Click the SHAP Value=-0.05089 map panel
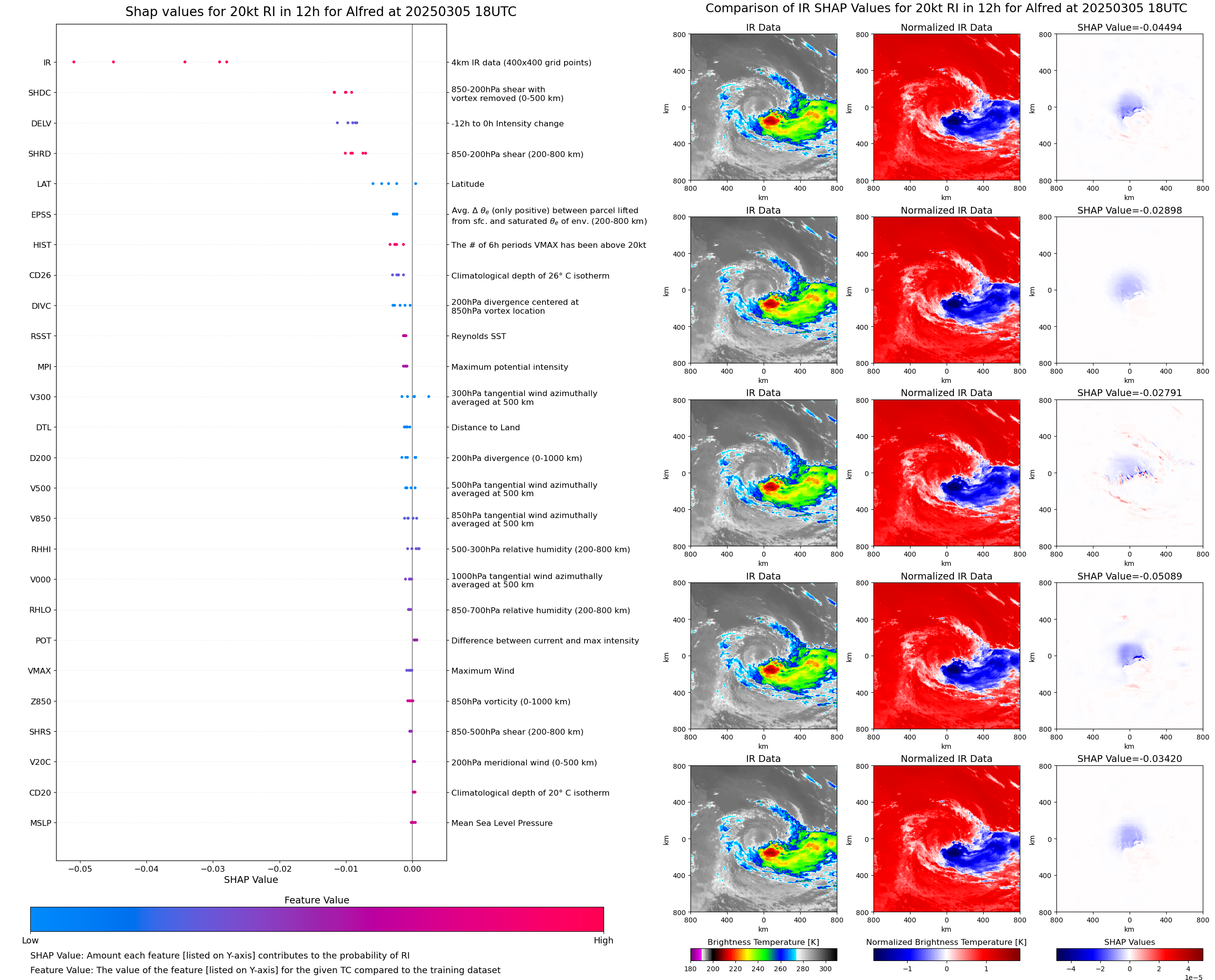This screenshot has height=980, width=1215. coord(1129,656)
